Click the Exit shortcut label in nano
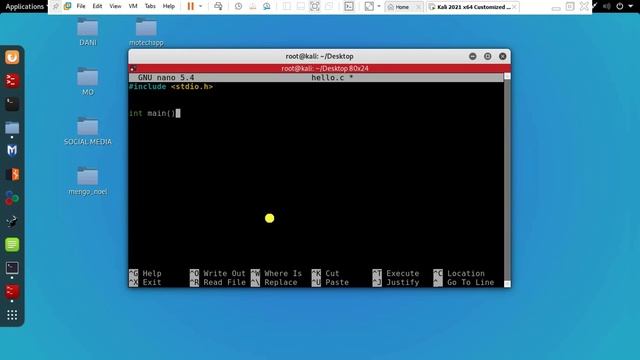Image resolution: width=640 pixels, height=360 pixels. pyautogui.click(x=152, y=282)
